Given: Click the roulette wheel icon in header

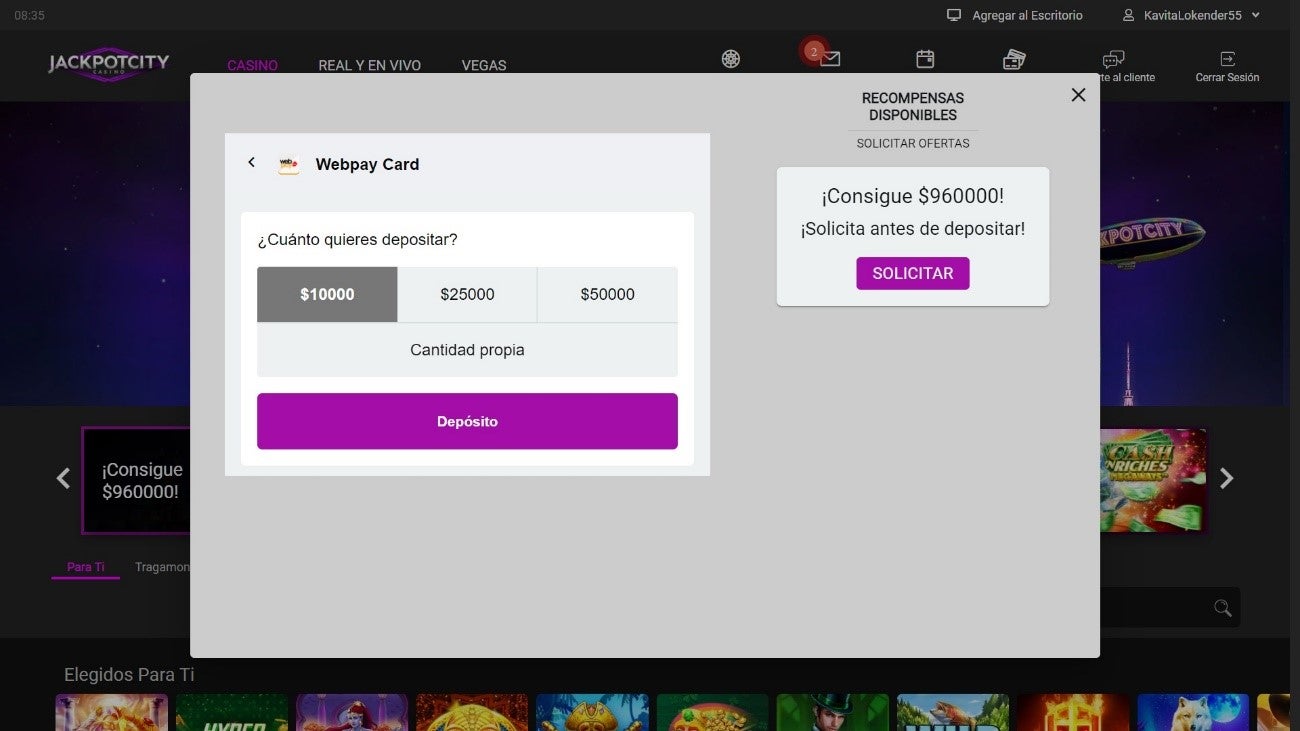Looking at the screenshot, I should point(731,59).
